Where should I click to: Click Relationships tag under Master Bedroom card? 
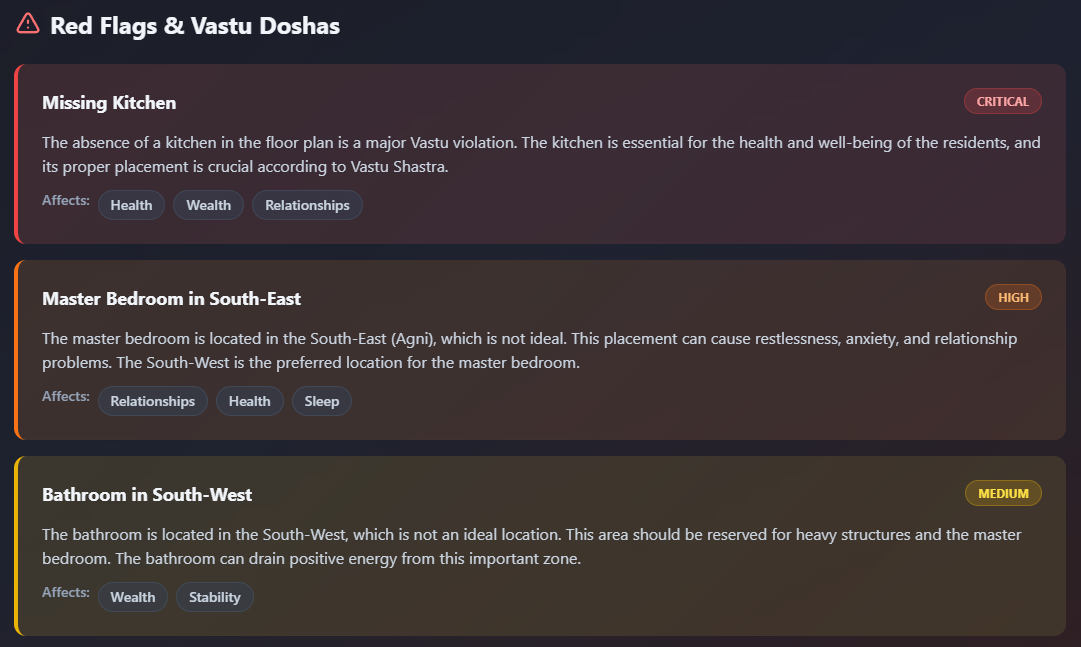point(152,401)
